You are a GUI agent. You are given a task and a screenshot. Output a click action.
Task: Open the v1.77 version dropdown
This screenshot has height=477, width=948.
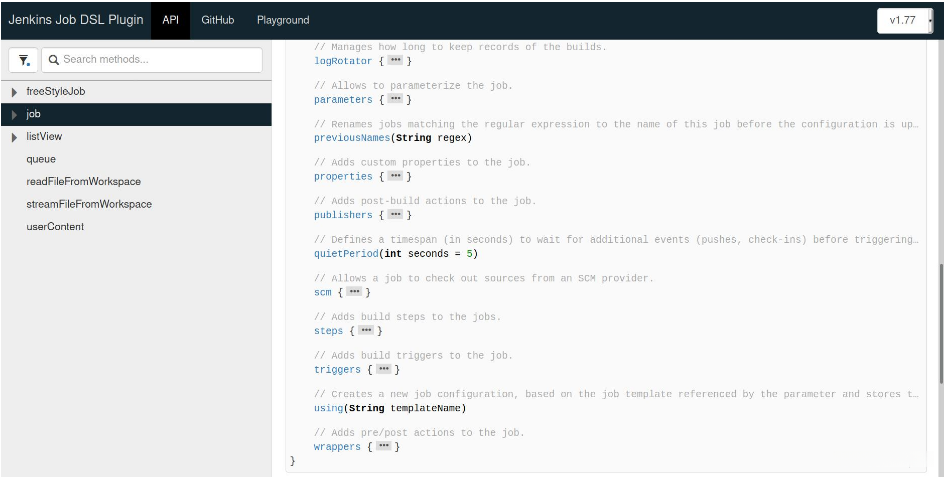point(905,20)
